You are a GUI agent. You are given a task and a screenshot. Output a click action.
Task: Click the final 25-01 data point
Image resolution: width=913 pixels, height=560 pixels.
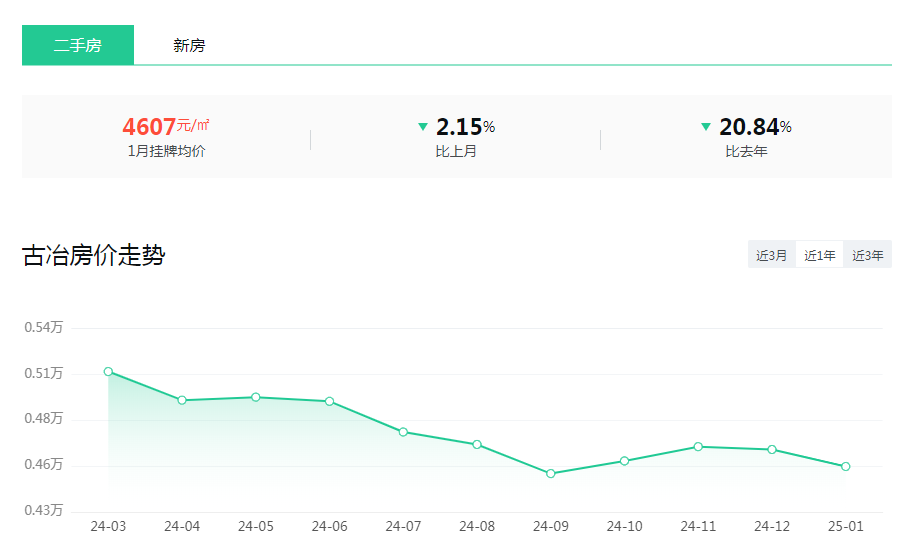pyautogui.click(x=845, y=466)
